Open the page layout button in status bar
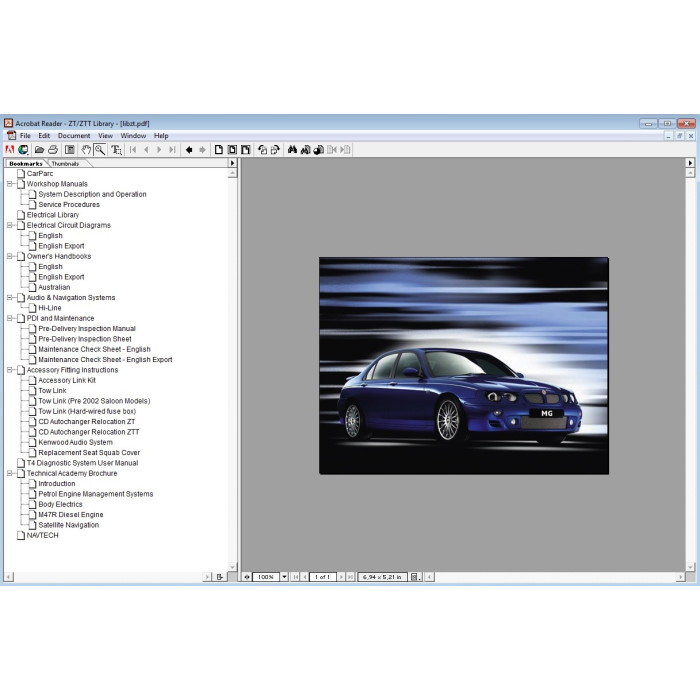The width and height of the screenshot is (700, 700). click(415, 577)
